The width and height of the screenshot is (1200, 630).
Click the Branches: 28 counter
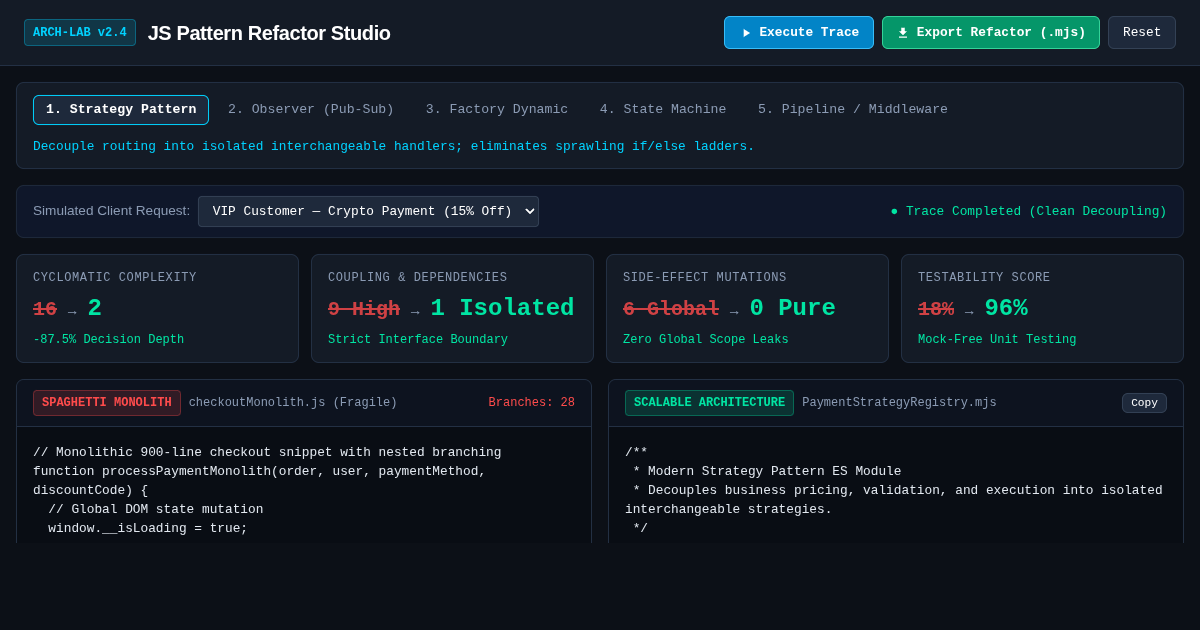click(532, 403)
